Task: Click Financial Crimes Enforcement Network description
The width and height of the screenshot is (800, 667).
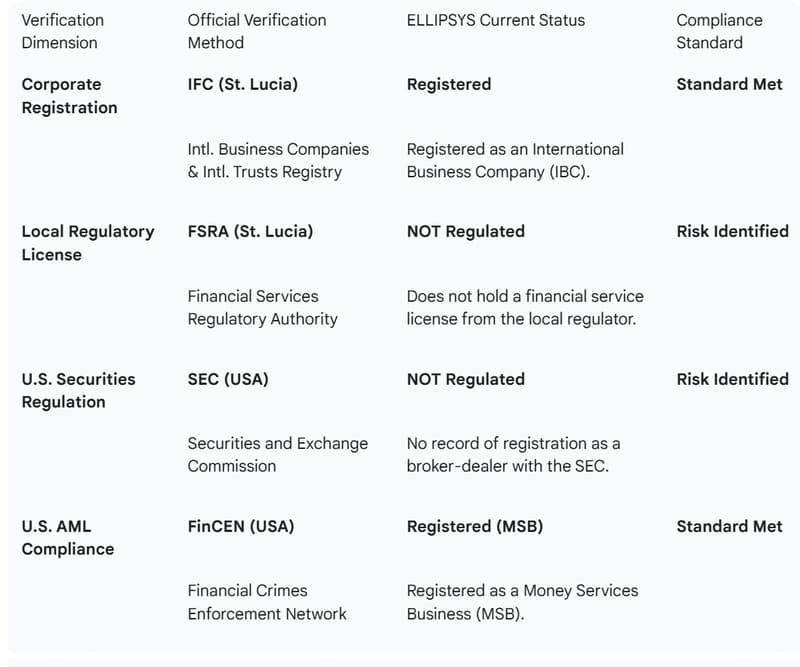Action: pos(267,602)
